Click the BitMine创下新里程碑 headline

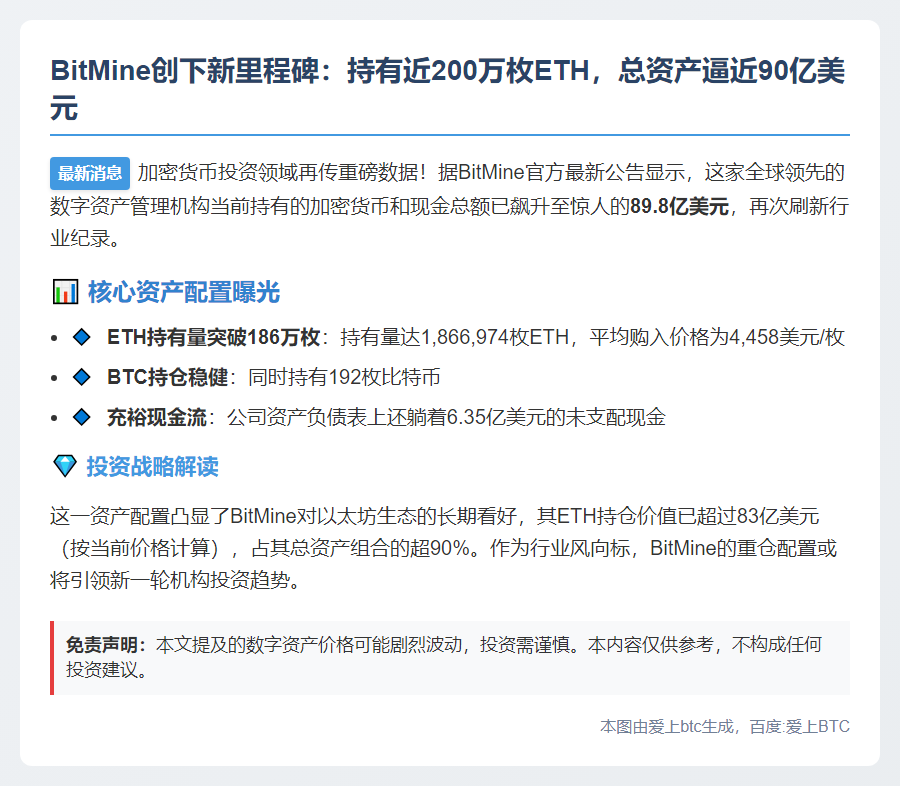point(448,88)
